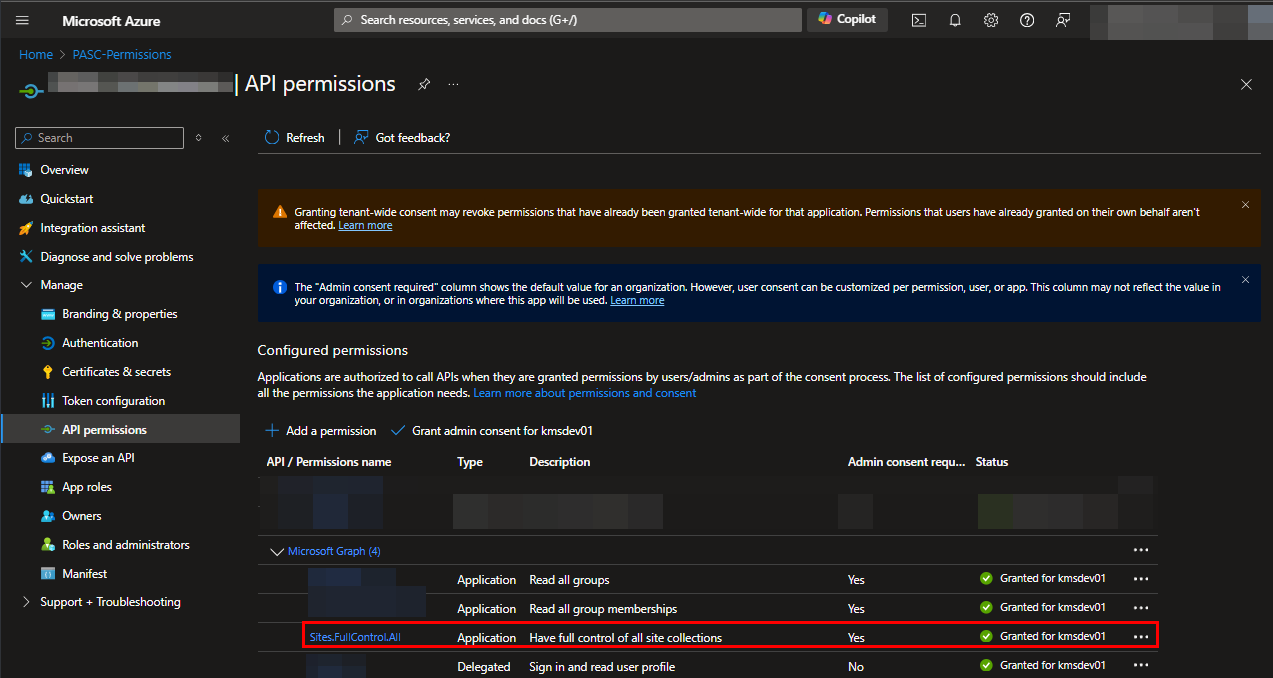Viewport: 1273px width, 678px height.
Task: Open ellipsis for Read all group memberships row
Action: tap(1141, 608)
